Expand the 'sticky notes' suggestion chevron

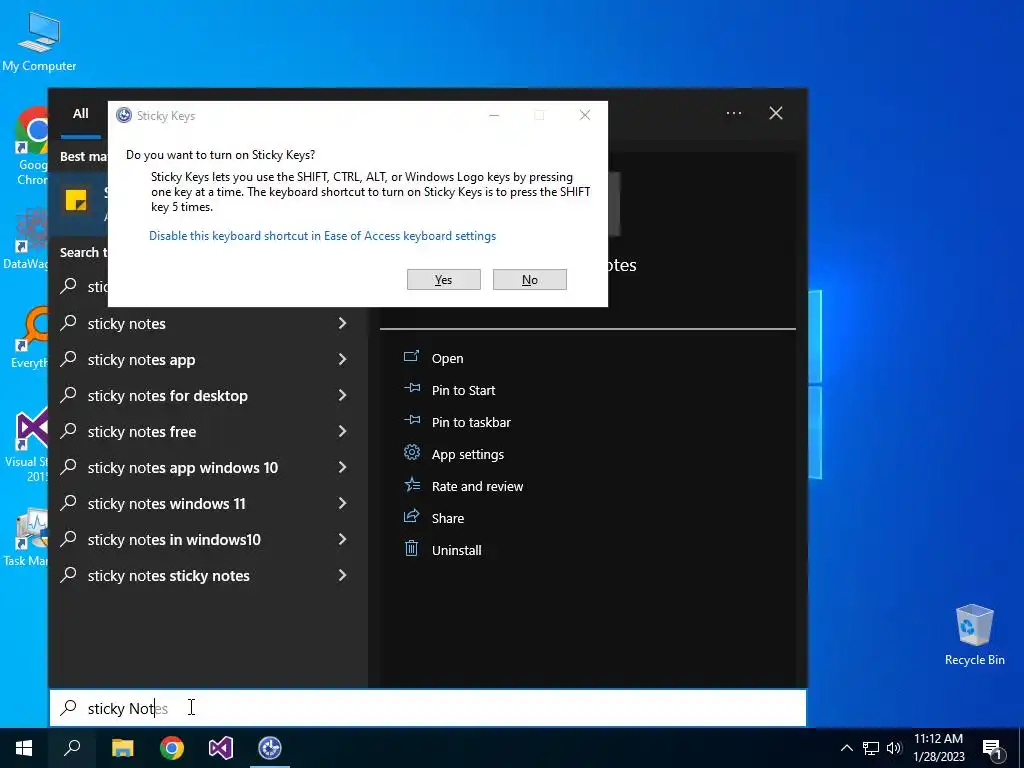pos(342,323)
